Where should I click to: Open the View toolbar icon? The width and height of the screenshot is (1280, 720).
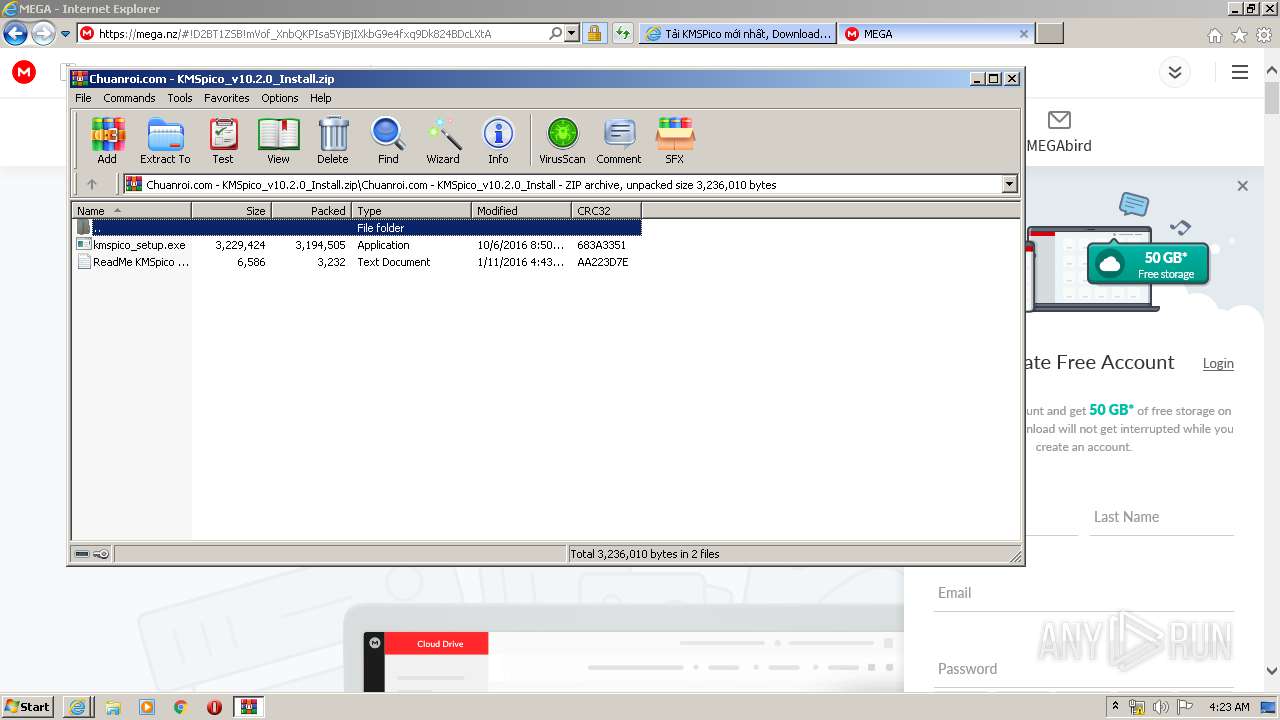278,140
